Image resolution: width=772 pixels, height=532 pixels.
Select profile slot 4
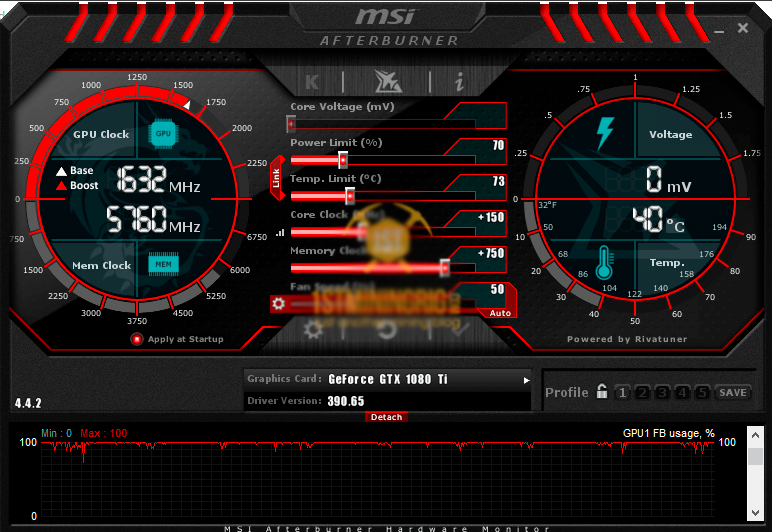[682, 392]
